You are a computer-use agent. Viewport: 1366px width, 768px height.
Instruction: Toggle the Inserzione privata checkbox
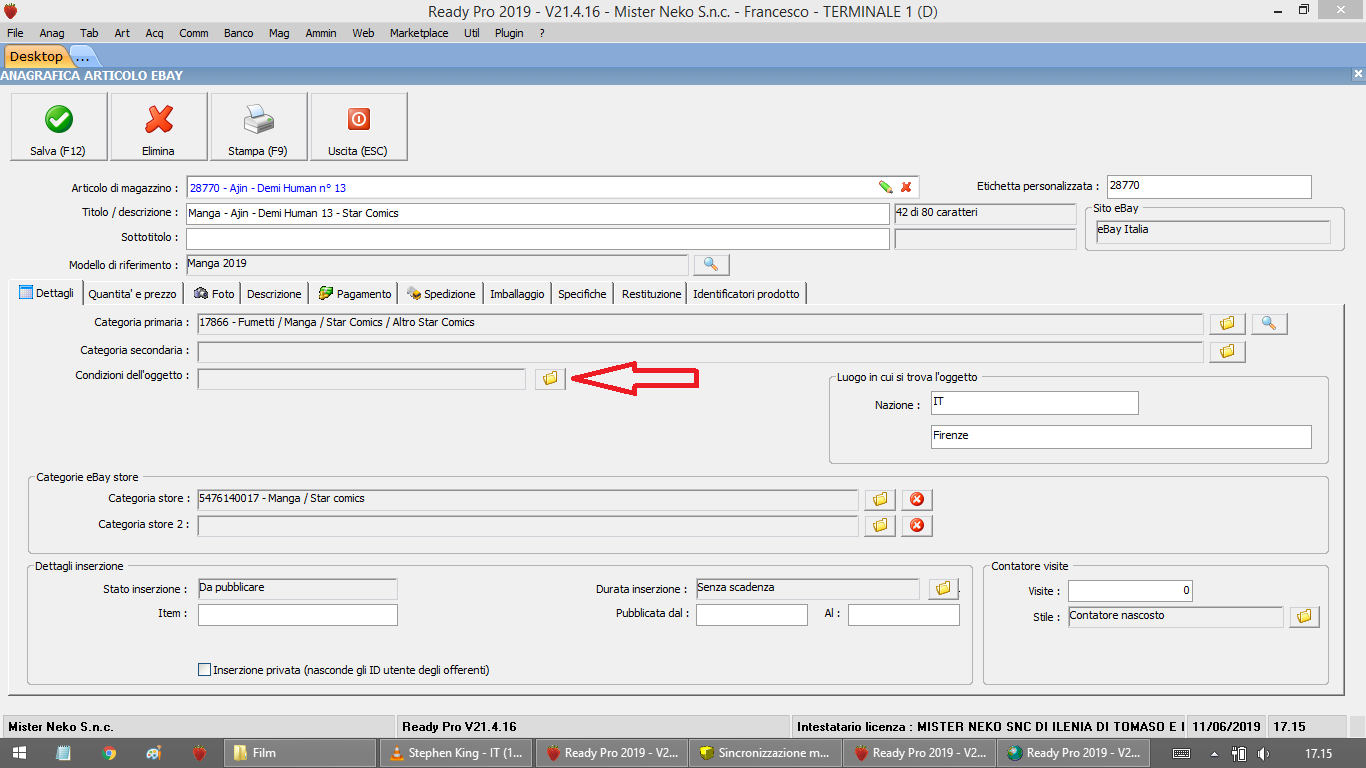[205, 670]
